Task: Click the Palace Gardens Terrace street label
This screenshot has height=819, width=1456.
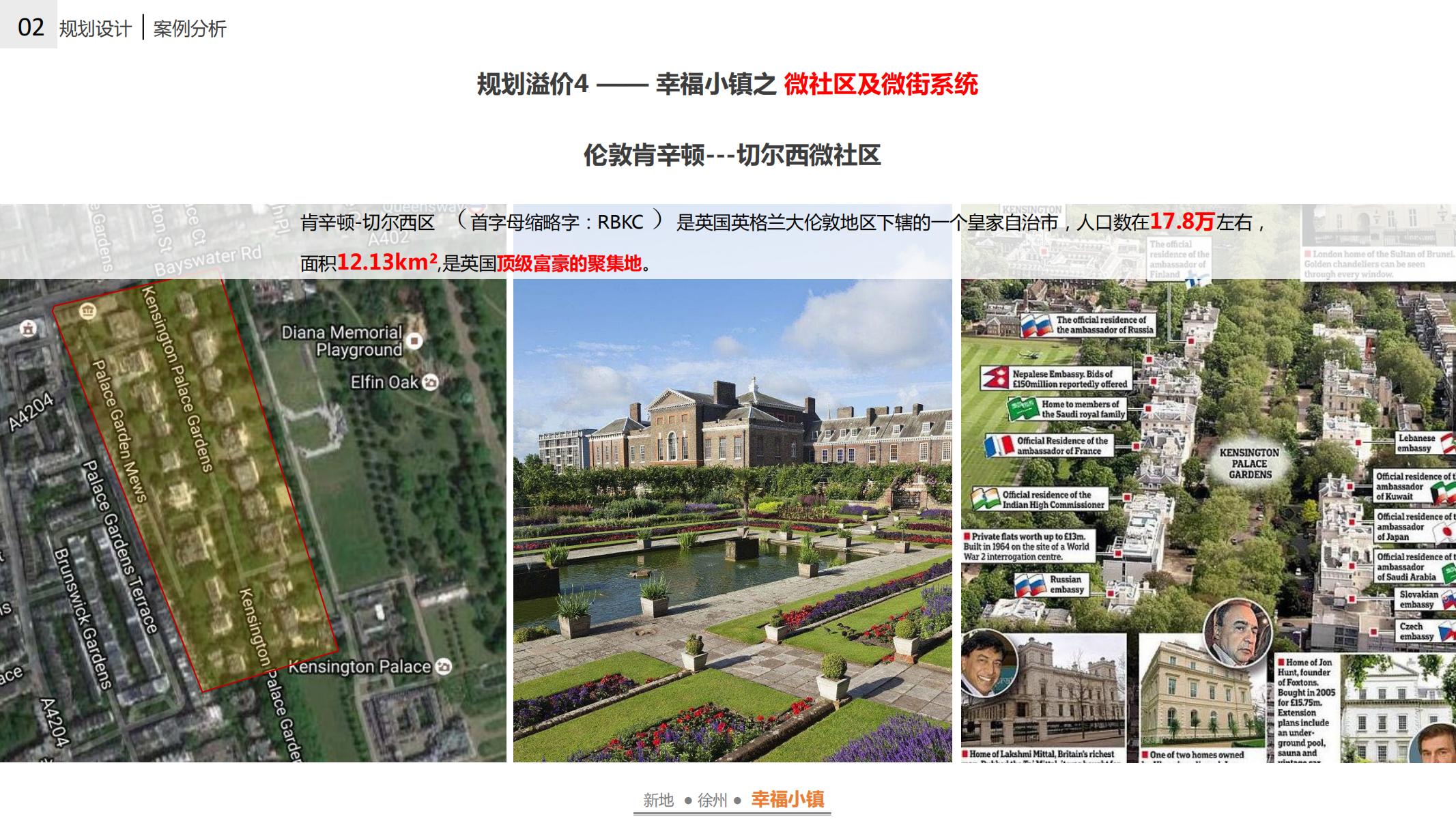Action: click(x=120, y=547)
